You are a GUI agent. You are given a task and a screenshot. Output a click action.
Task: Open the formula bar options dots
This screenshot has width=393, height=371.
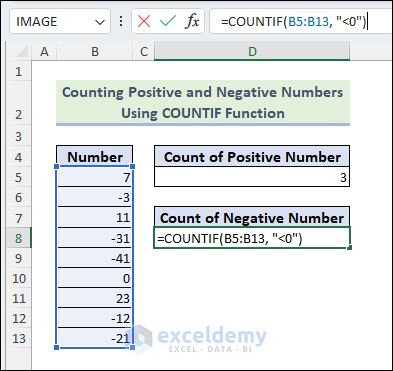point(121,21)
